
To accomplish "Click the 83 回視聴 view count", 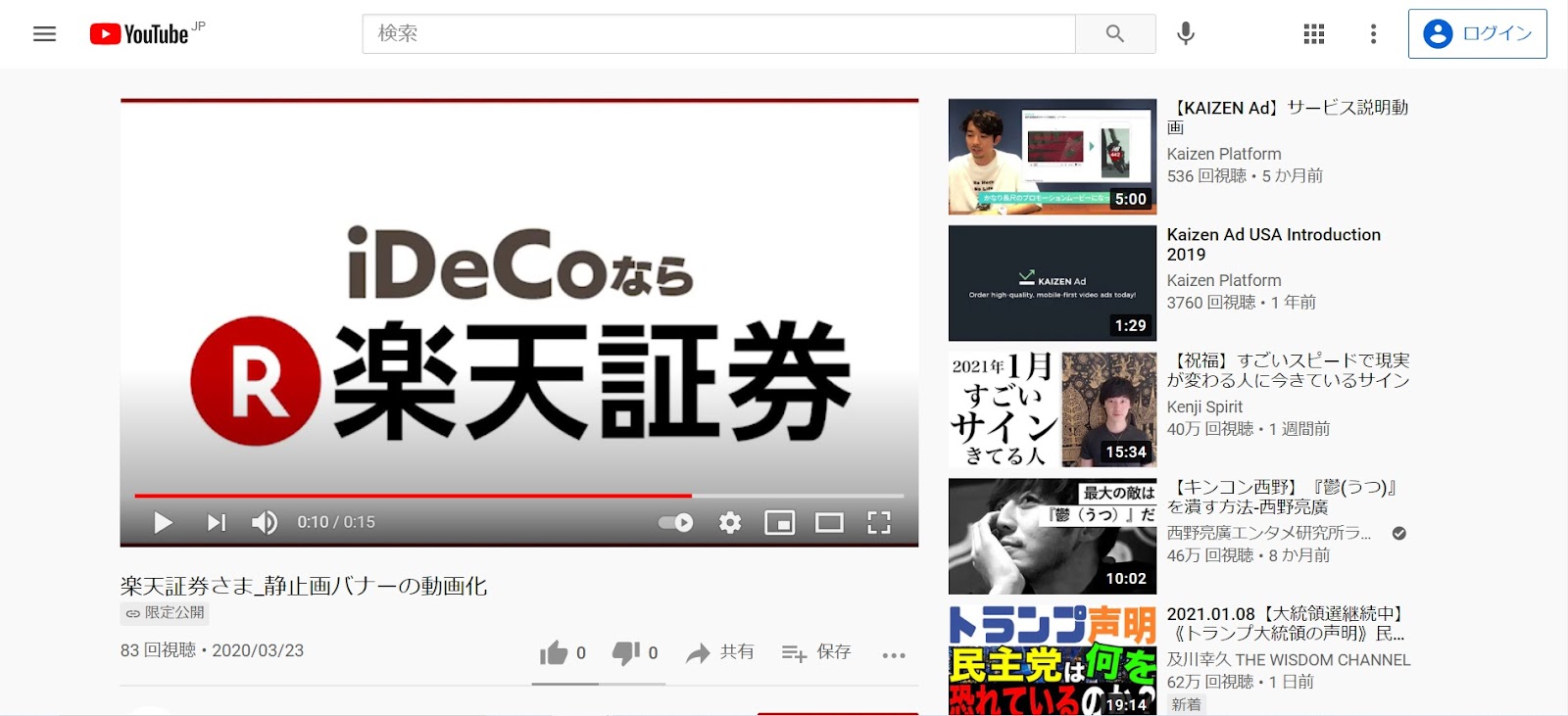I will coord(158,650).
